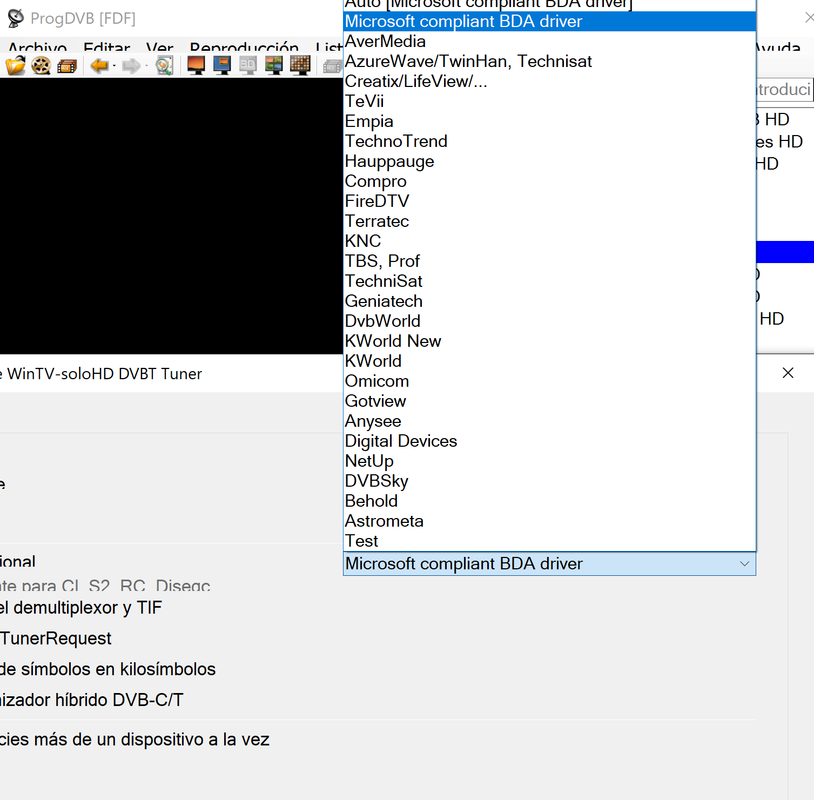Viewport: 814px width, 800px height.
Task: Pick Digital Devices in the dropdown
Action: pos(550,441)
